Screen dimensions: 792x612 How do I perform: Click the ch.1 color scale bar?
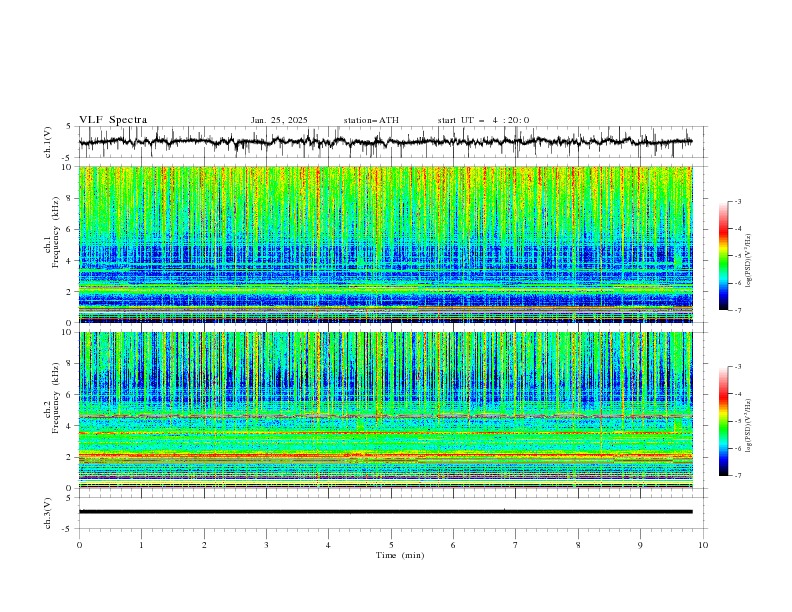click(723, 256)
